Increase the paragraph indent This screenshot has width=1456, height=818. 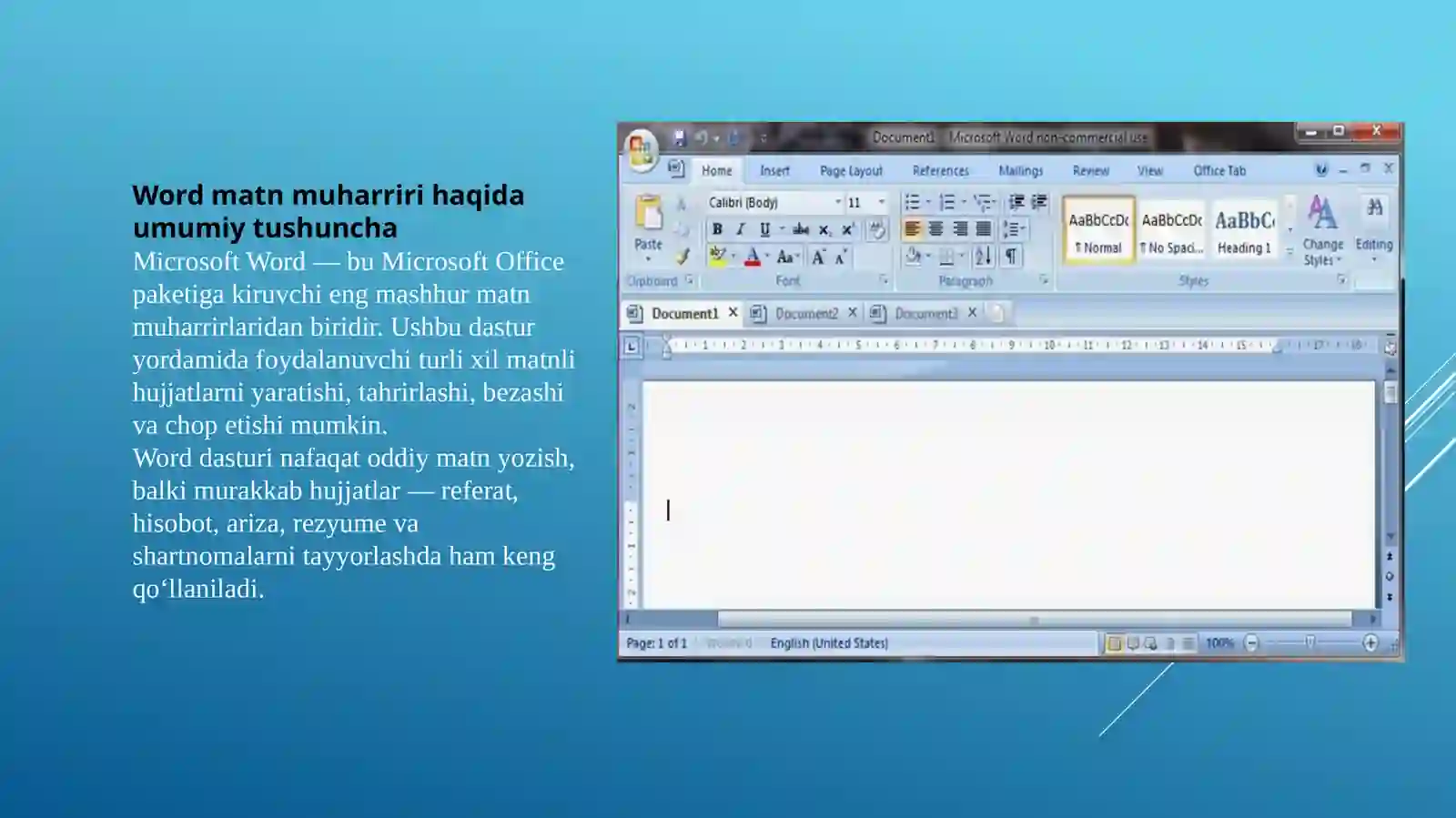(x=1038, y=202)
